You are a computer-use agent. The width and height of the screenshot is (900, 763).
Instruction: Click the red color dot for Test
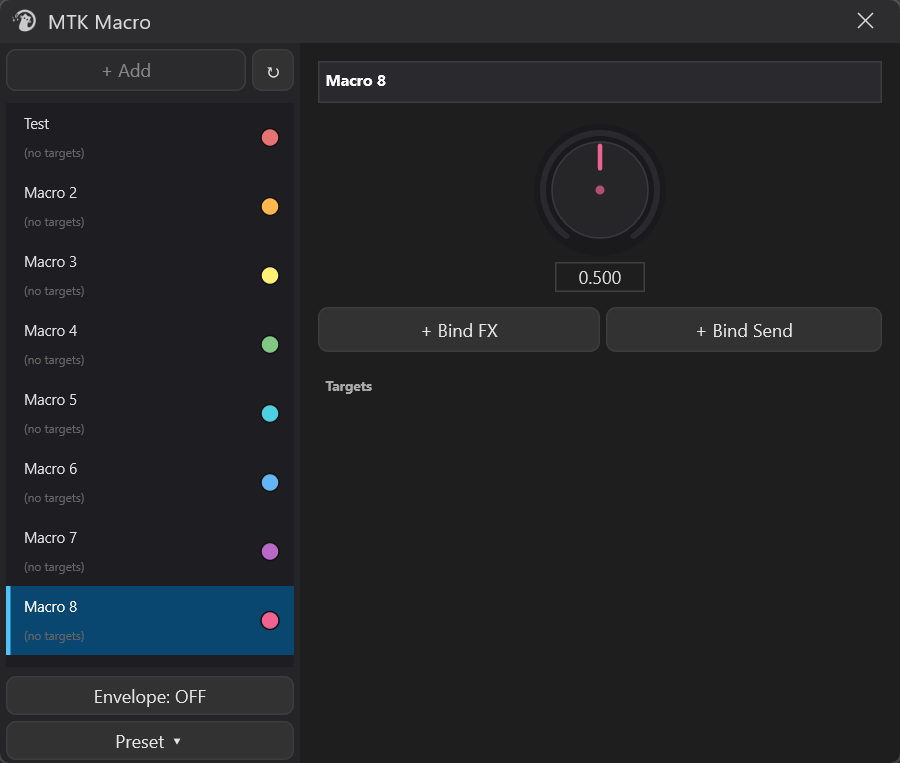[x=270, y=138]
